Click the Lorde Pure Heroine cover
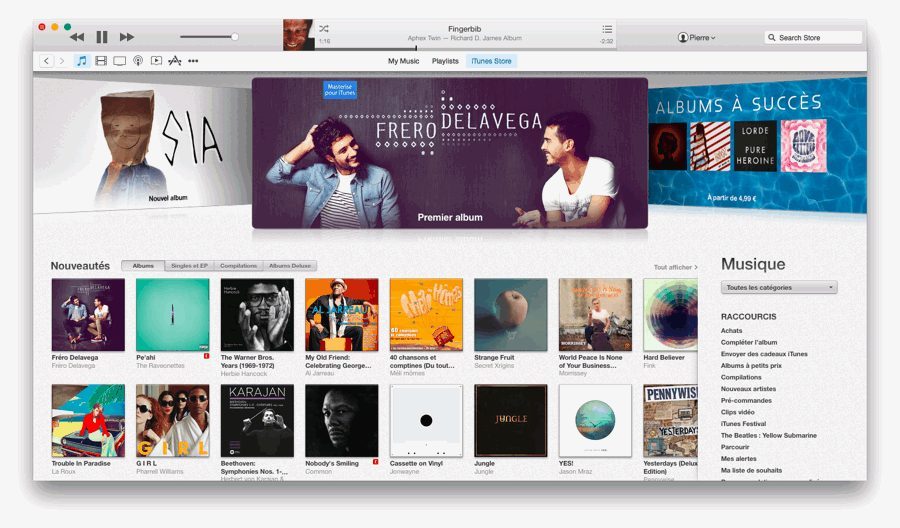The width and height of the screenshot is (900, 528). click(x=755, y=146)
